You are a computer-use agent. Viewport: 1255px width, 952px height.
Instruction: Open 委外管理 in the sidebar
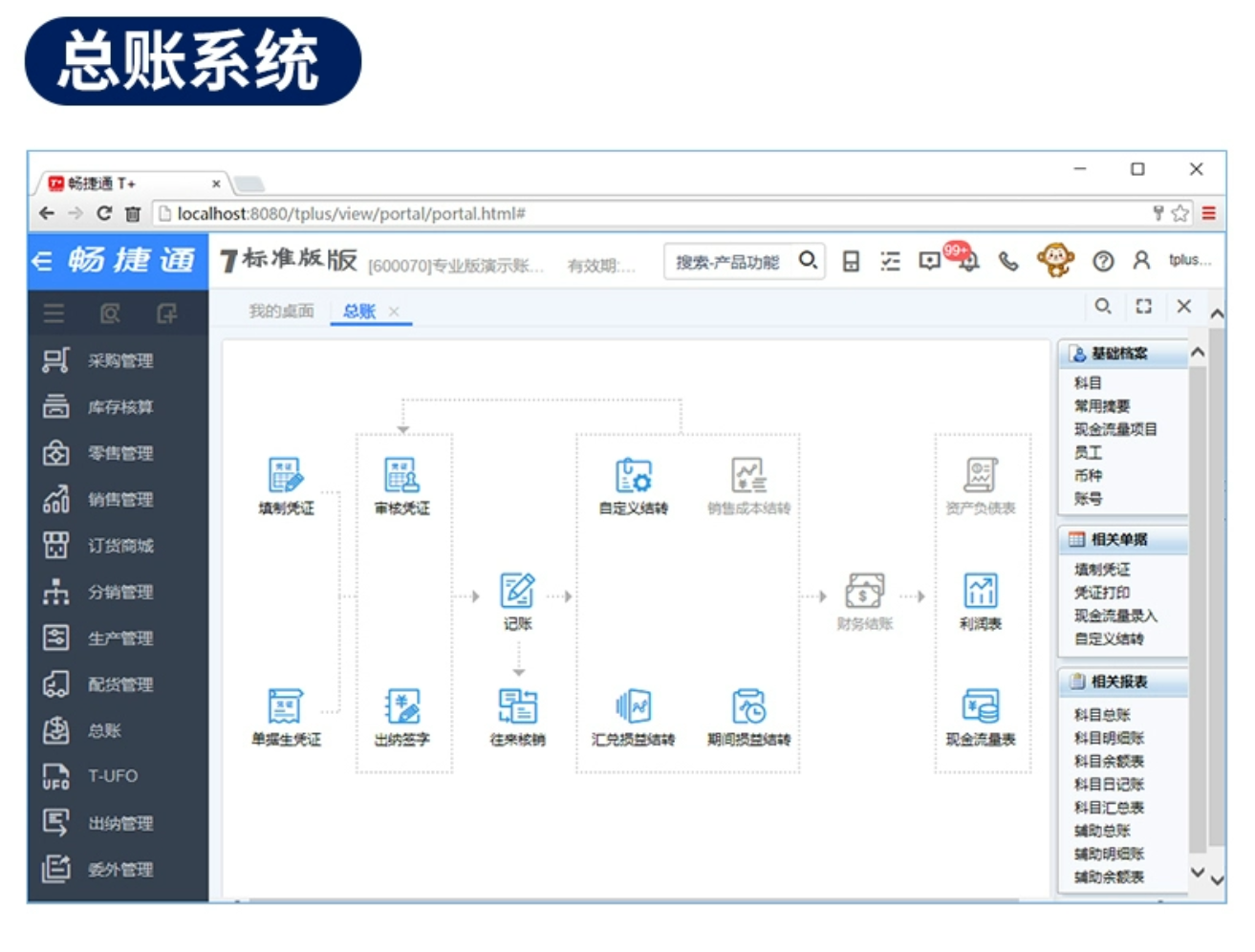(119, 869)
